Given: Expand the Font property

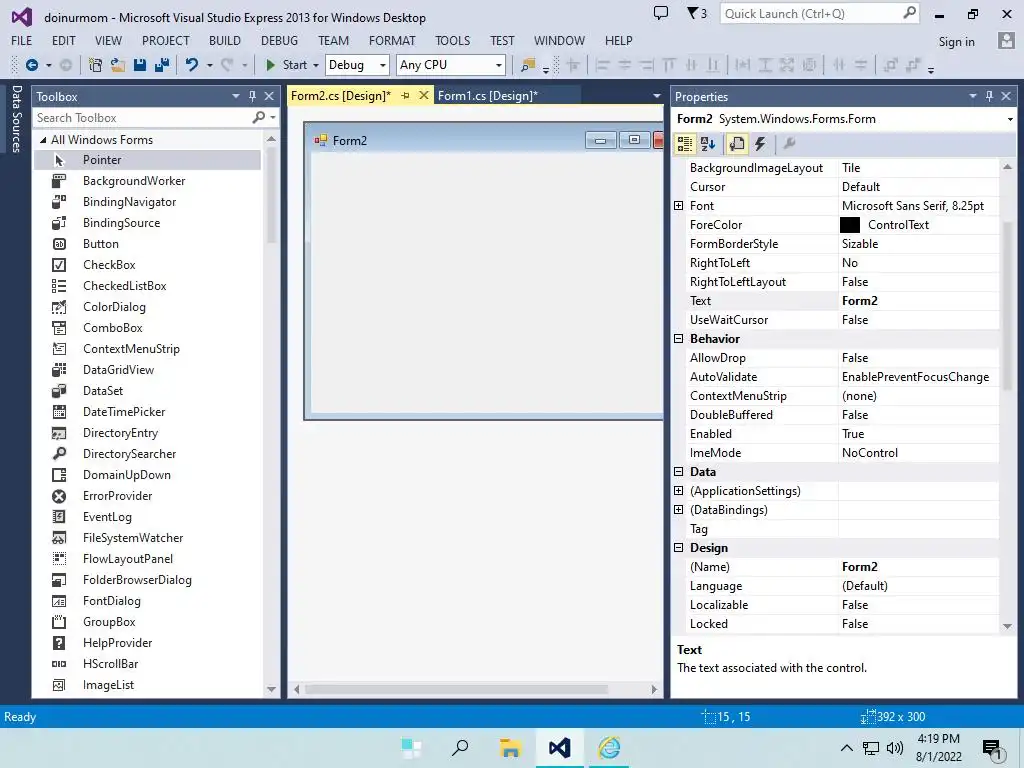Looking at the screenshot, I should pos(679,206).
